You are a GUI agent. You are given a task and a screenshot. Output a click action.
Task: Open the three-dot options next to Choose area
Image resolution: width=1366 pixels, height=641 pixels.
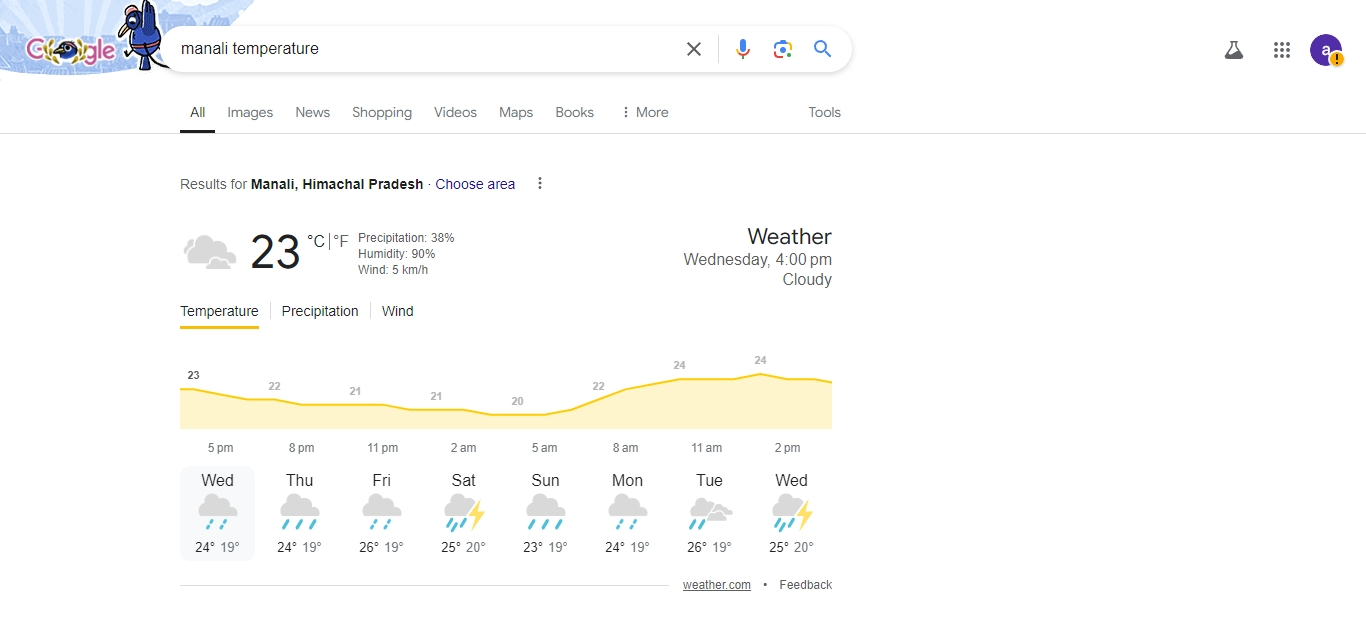pyautogui.click(x=540, y=183)
